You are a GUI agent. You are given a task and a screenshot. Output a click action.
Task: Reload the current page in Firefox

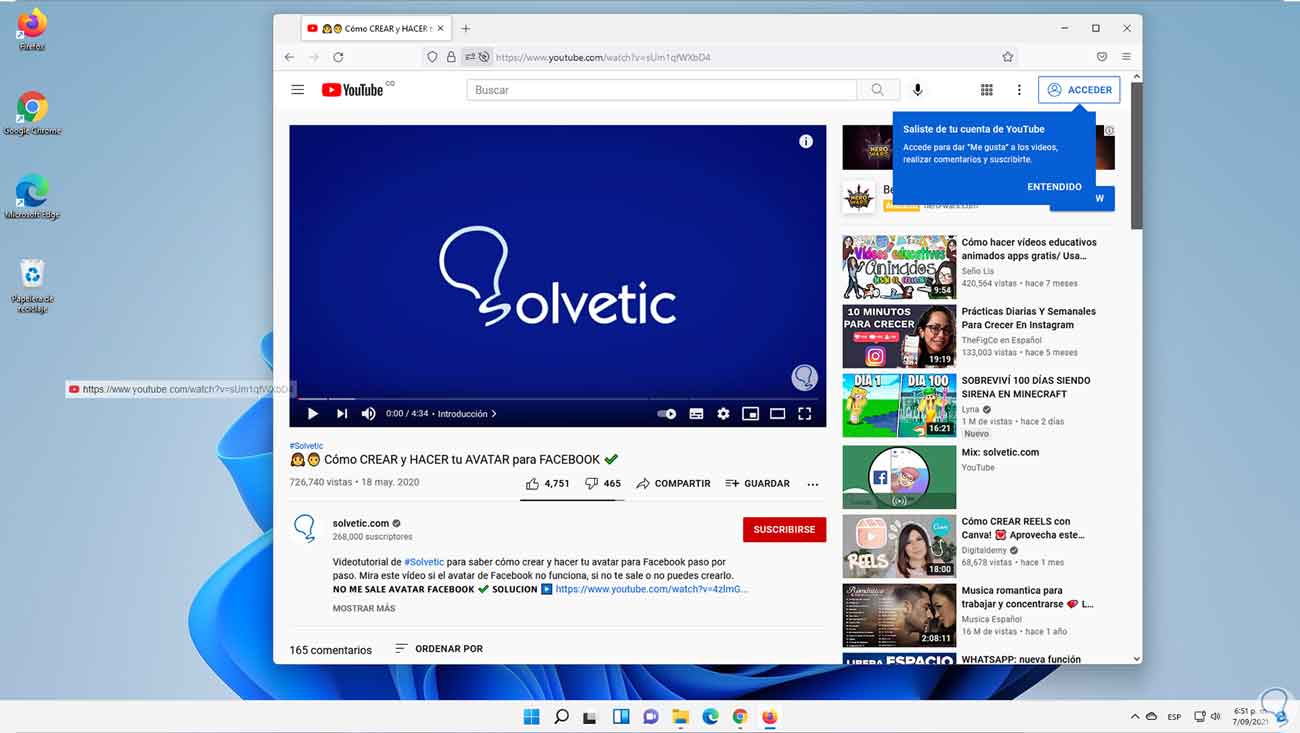click(x=338, y=57)
